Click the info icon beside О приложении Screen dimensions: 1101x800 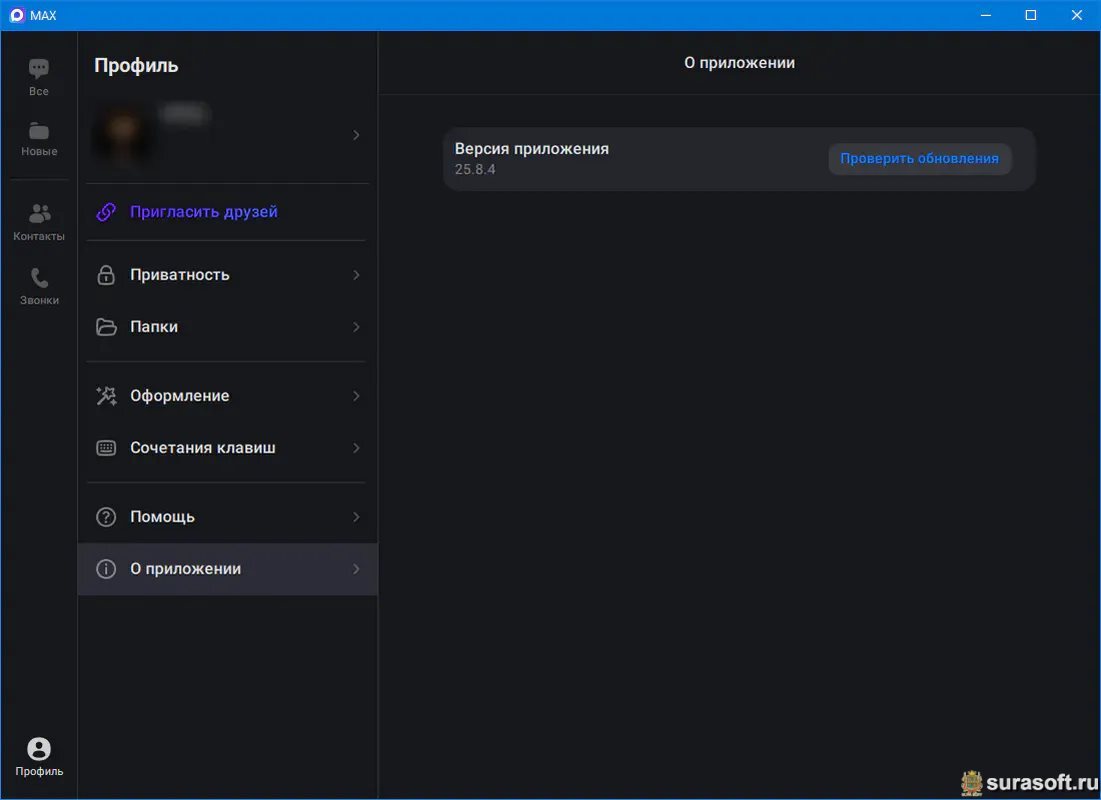(x=106, y=569)
